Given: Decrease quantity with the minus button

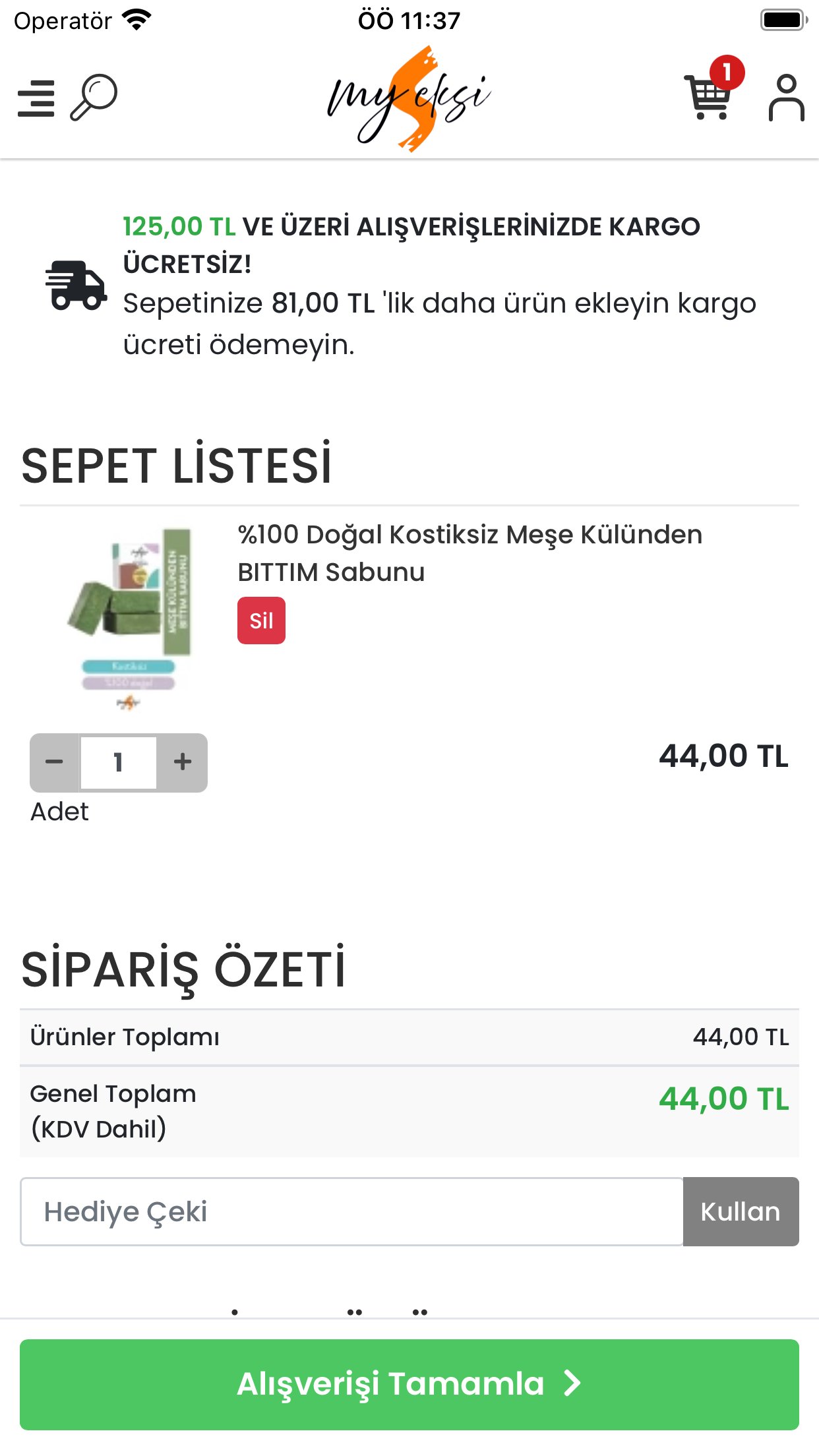Looking at the screenshot, I should pos(55,762).
